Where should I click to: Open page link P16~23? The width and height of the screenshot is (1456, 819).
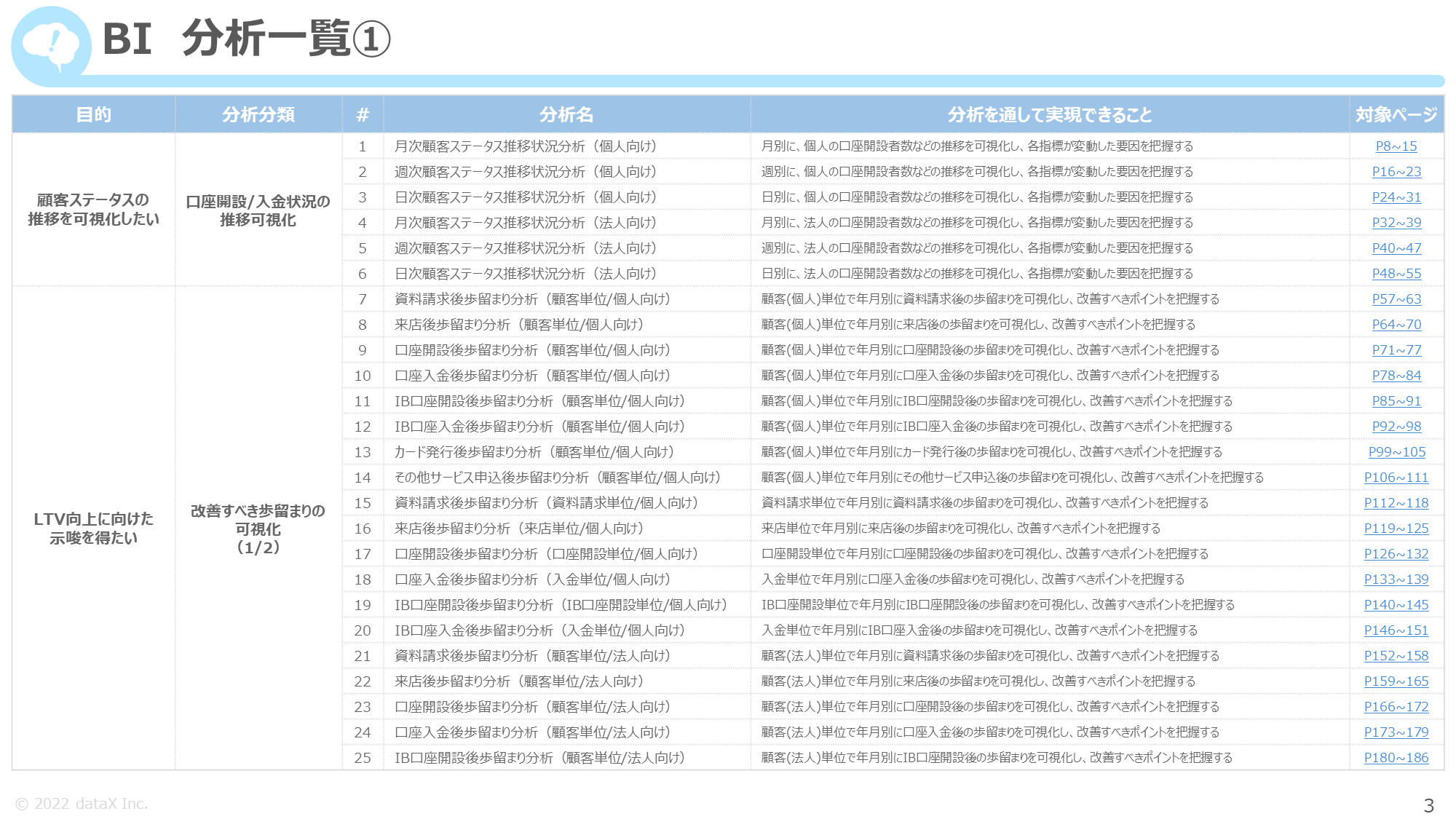pyautogui.click(x=1396, y=172)
